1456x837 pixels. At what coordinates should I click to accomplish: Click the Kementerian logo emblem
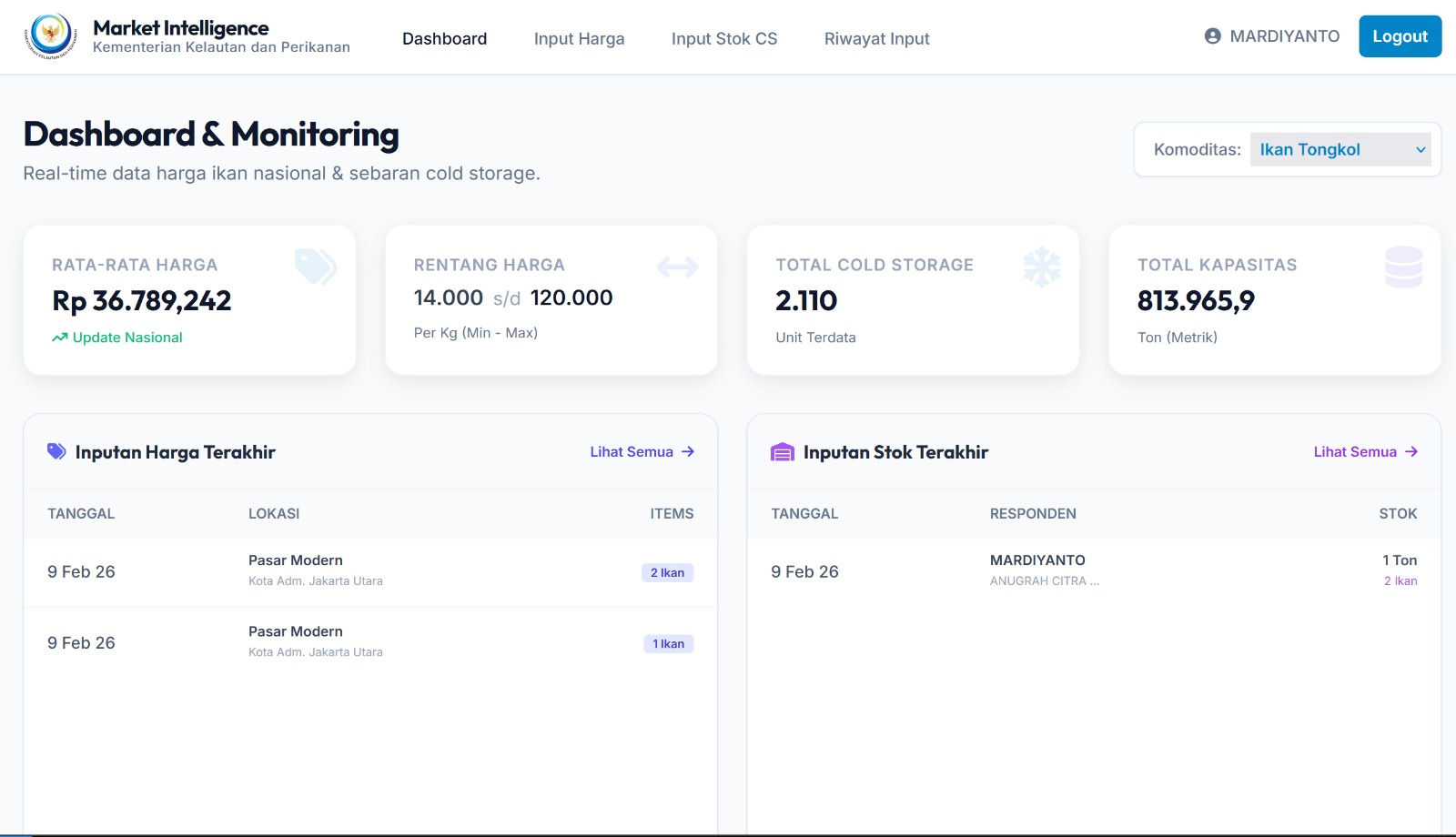click(x=50, y=36)
